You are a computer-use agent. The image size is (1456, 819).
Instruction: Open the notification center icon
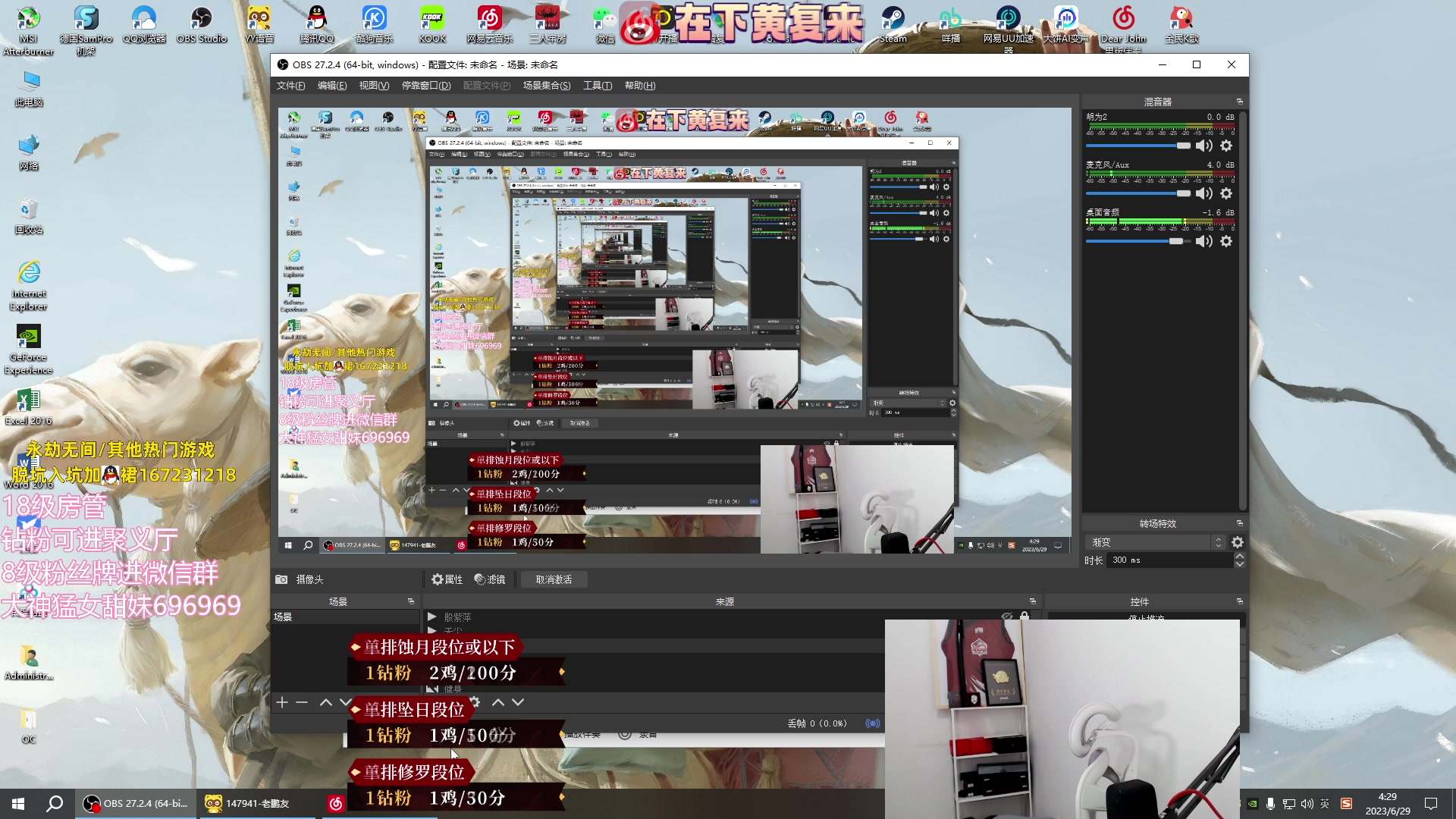pos(1431,804)
